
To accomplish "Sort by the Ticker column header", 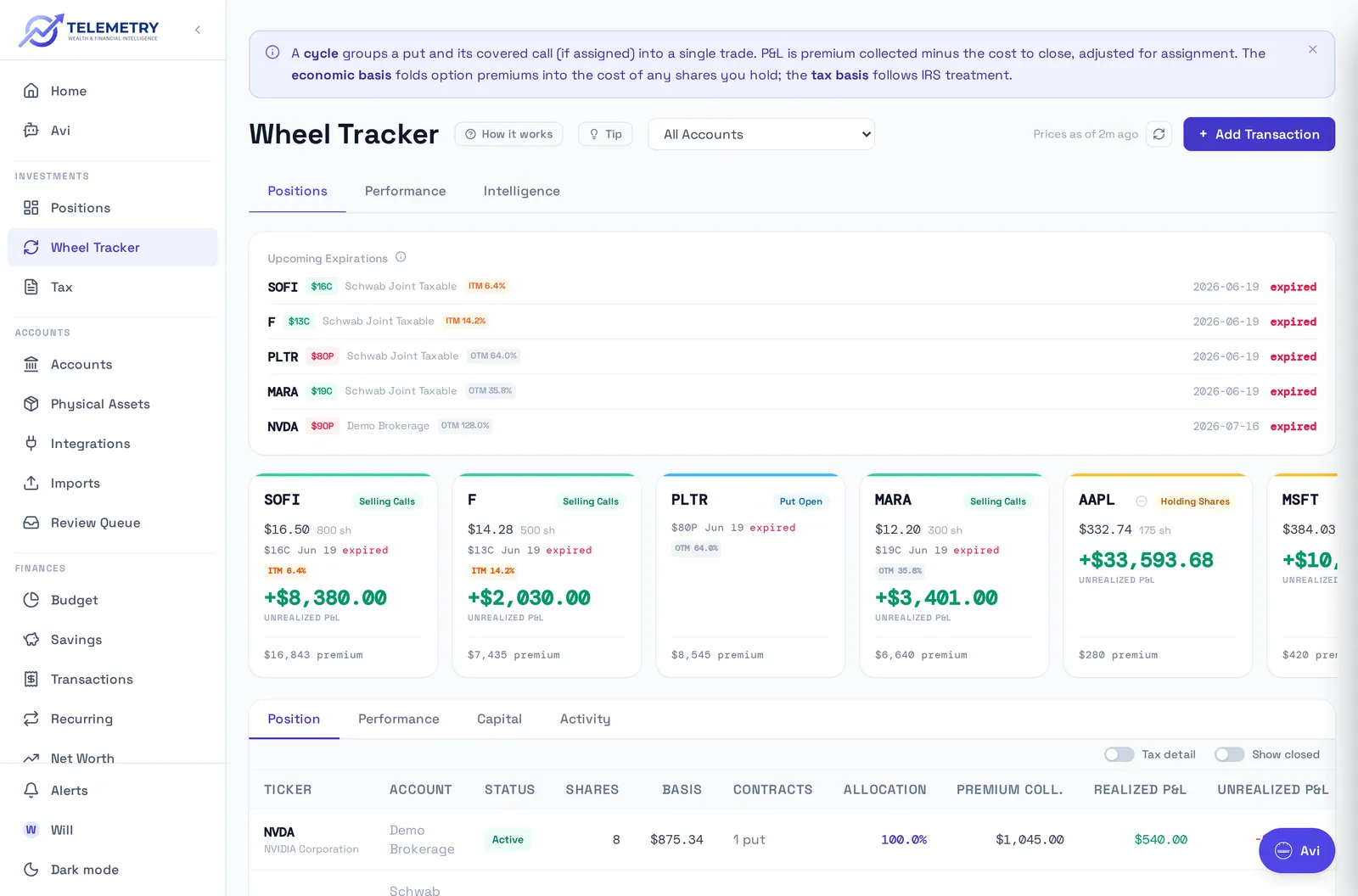I will [288, 790].
